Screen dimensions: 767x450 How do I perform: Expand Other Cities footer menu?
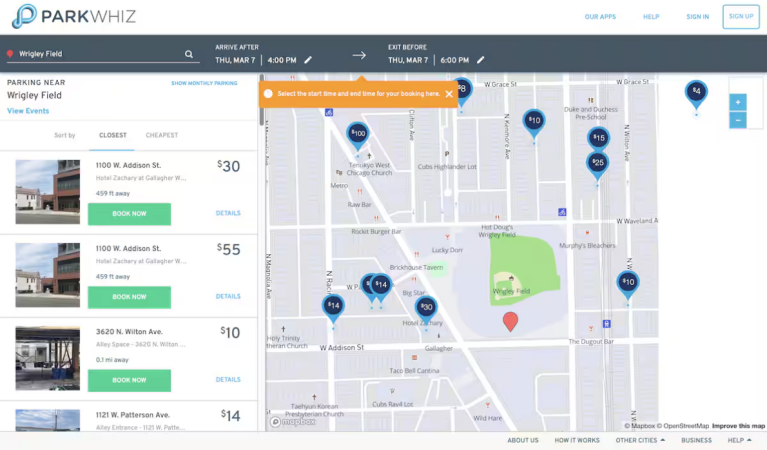640,440
